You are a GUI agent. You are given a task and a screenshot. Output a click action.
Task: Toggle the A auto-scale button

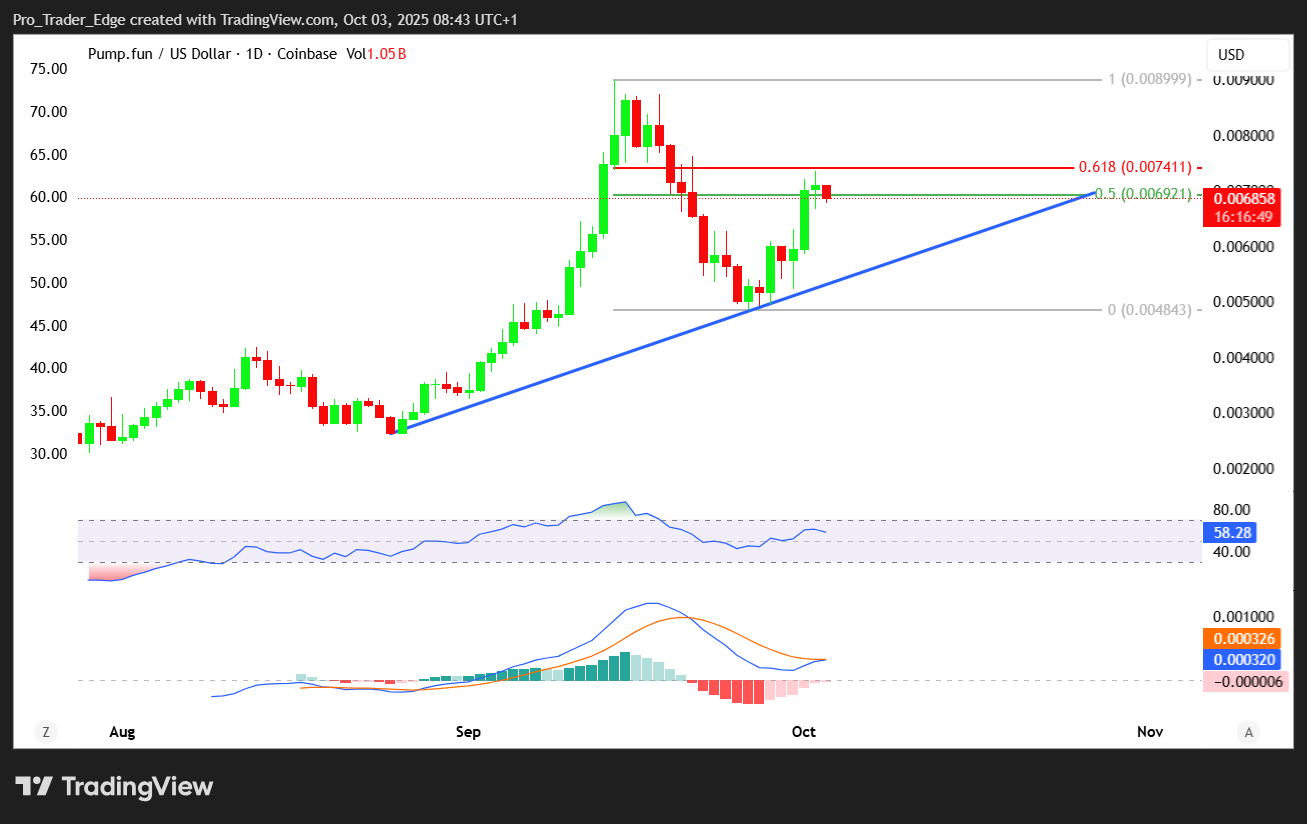point(1248,732)
